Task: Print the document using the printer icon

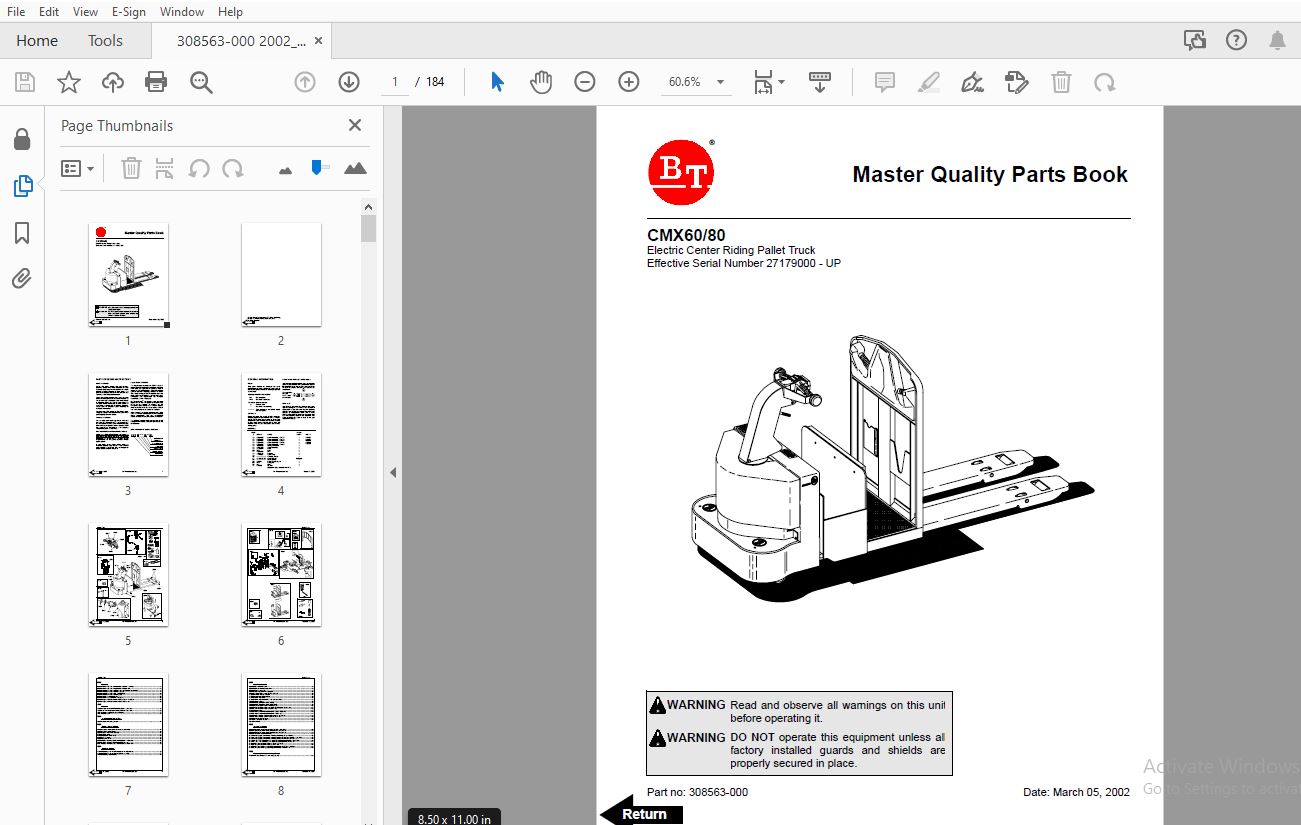Action: pos(156,82)
